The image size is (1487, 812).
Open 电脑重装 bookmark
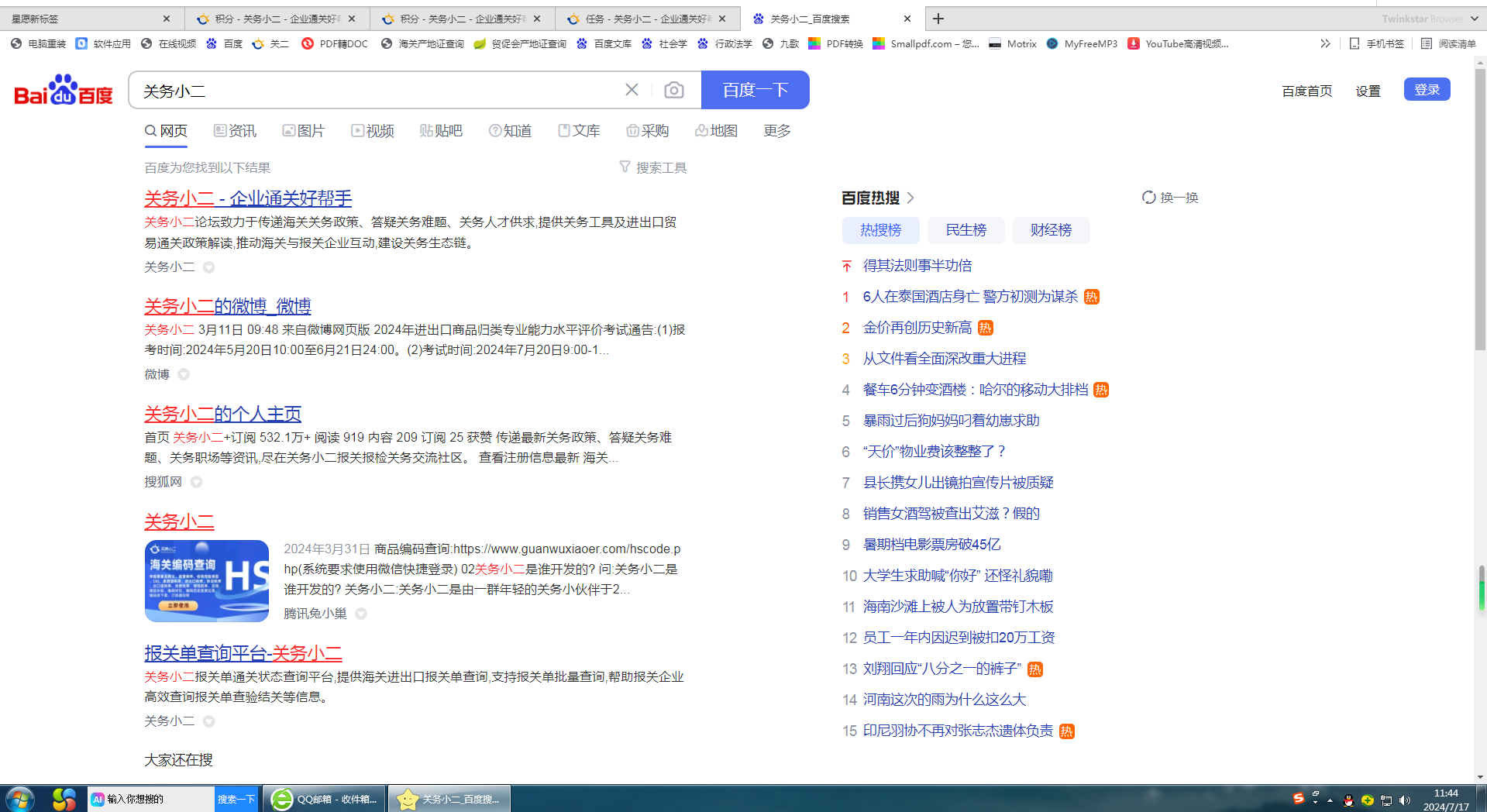pyautogui.click(x=39, y=44)
